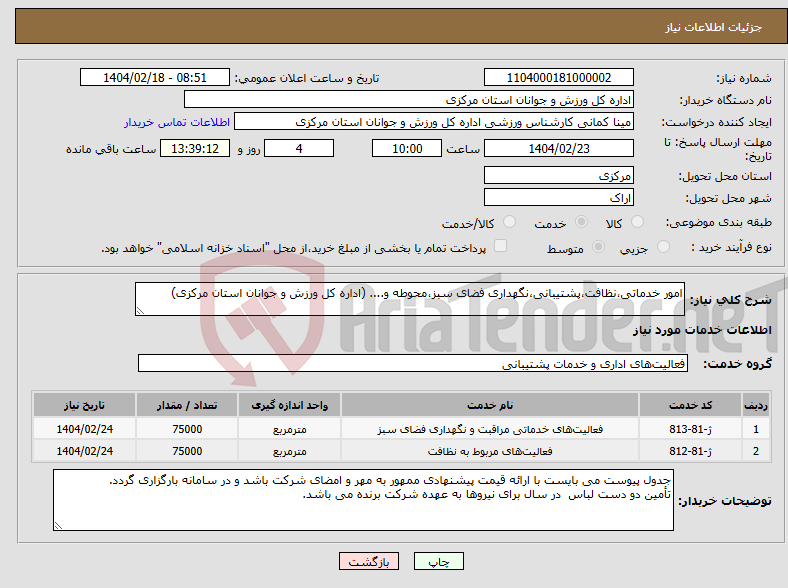
Task: Click service code ژ-81-813 cell
Action: coord(691,429)
